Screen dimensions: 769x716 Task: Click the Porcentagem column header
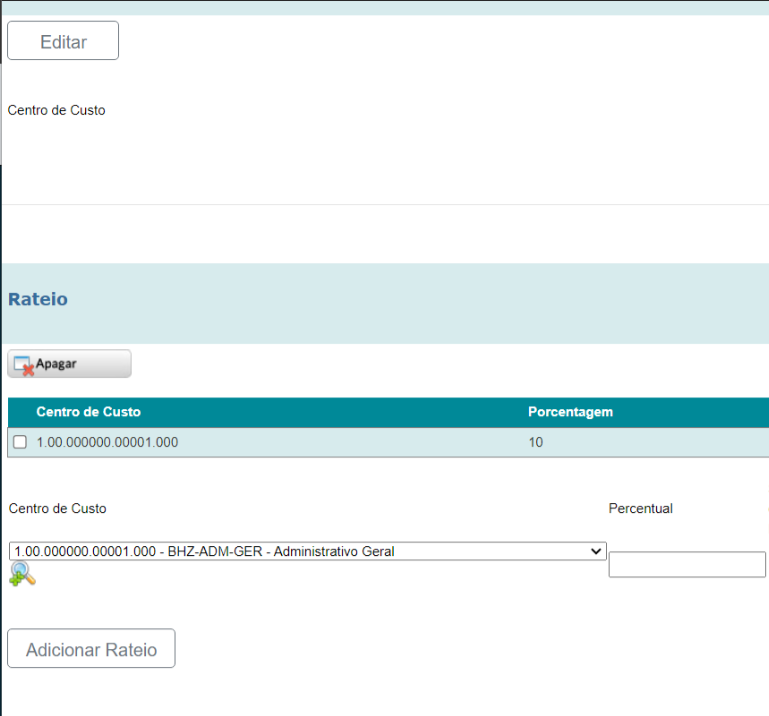pos(570,412)
